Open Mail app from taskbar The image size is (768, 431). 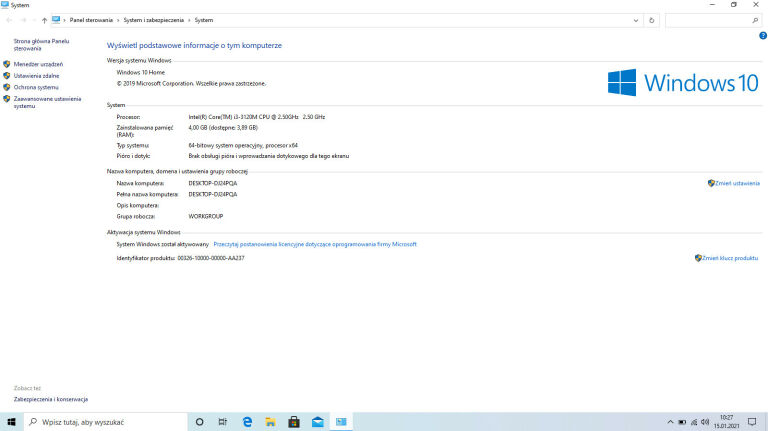(317, 422)
